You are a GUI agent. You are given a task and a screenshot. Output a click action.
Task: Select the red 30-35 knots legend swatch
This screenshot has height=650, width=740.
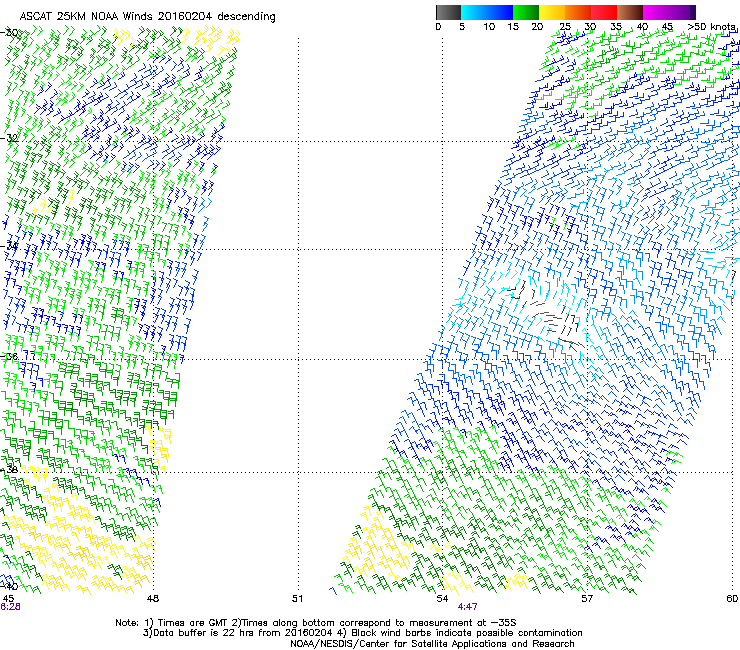pyautogui.click(x=604, y=12)
